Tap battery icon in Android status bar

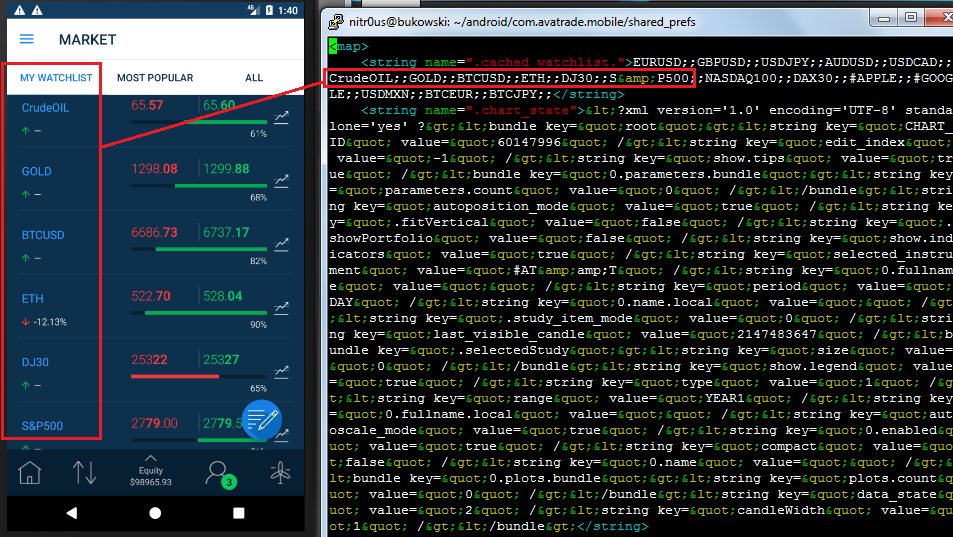coord(269,10)
